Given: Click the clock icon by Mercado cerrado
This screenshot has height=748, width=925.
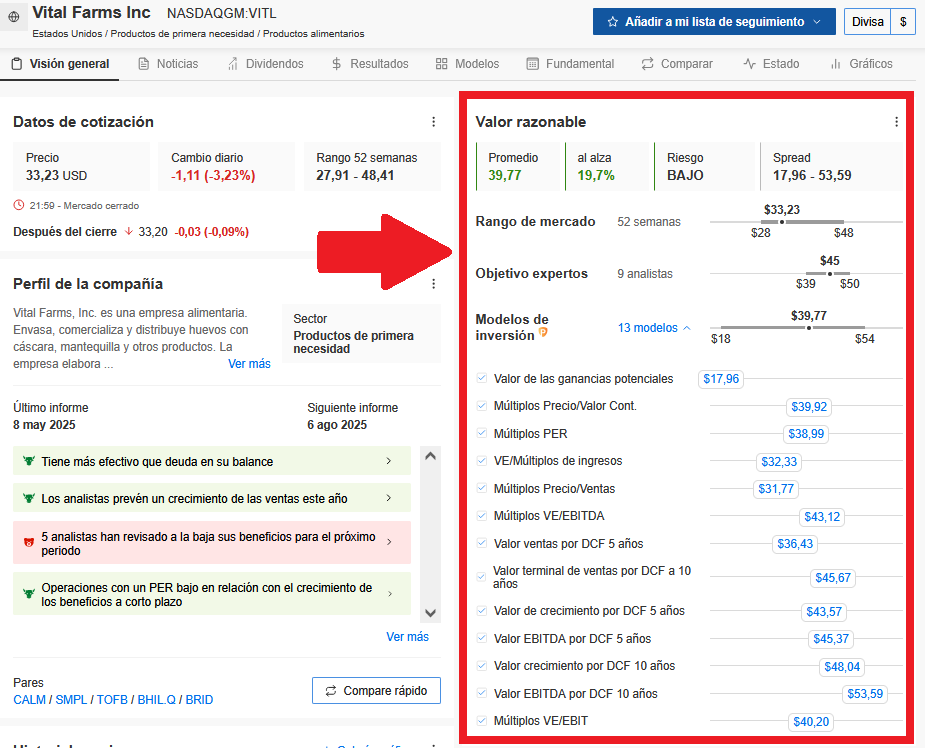Looking at the screenshot, I should pyautogui.click(x=19, y=205).
